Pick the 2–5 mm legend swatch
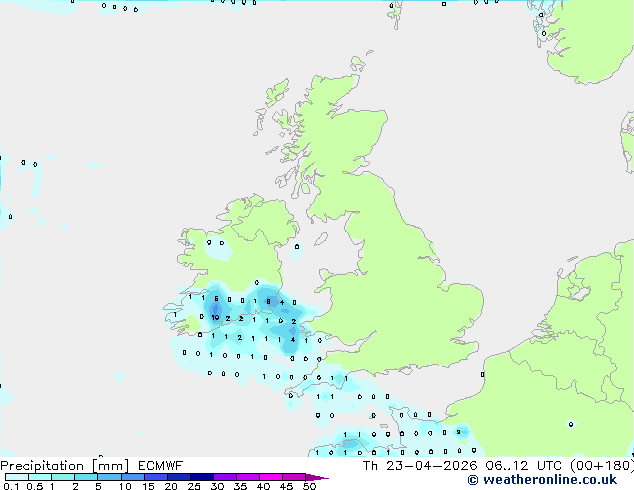This screenshot has width=634, height=490. [x=86, y=477]
